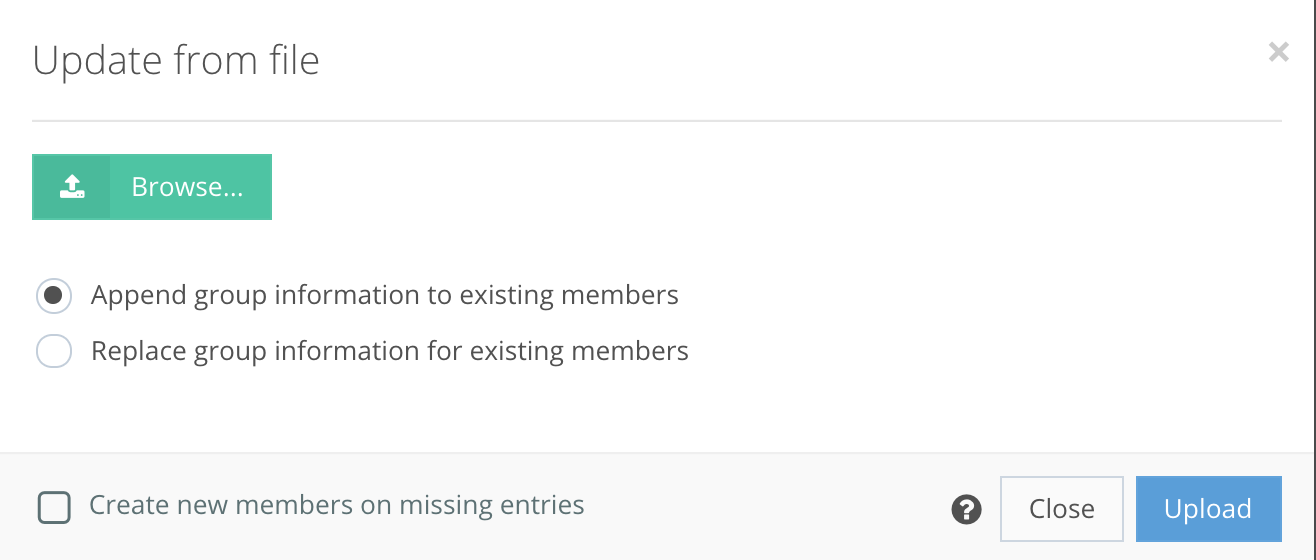Click the 'Replace group information for existing members' text
Image resolution: width=1316 pixels, height=560 pixels.
click(390, 352)
